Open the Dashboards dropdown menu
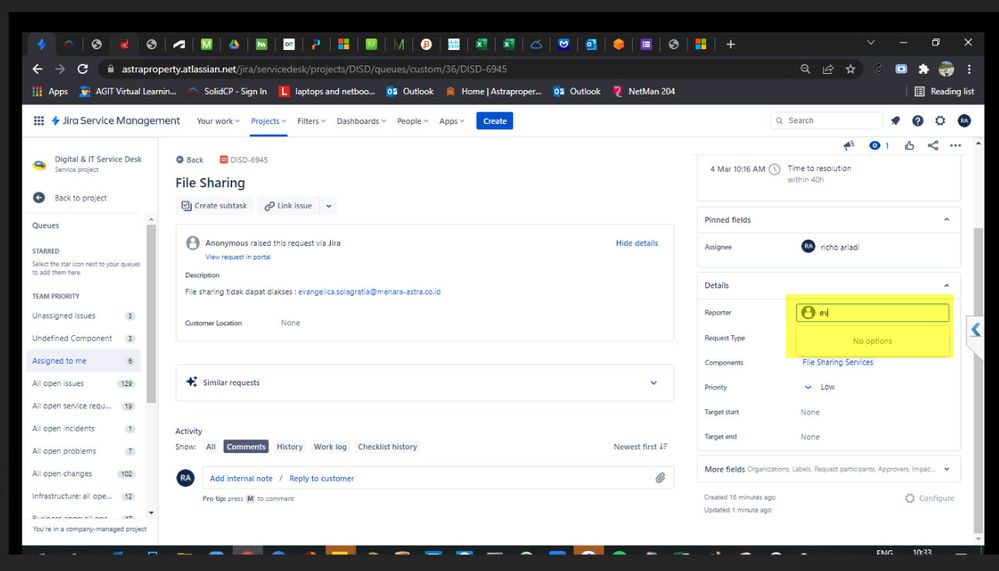The width and height of the screenshot is (999, 571). (361, 121)
